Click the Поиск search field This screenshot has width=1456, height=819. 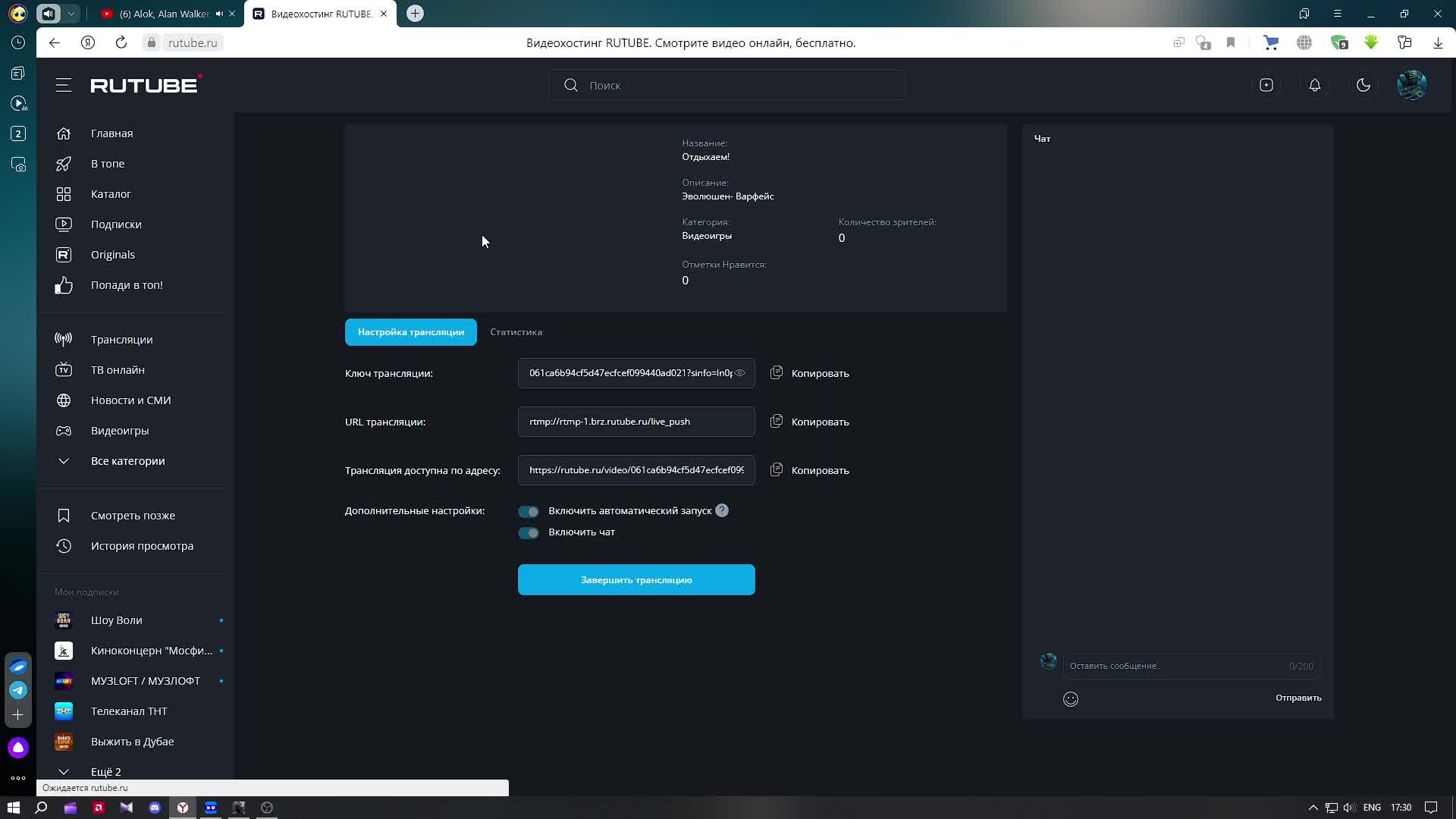(x=728, y=86)
